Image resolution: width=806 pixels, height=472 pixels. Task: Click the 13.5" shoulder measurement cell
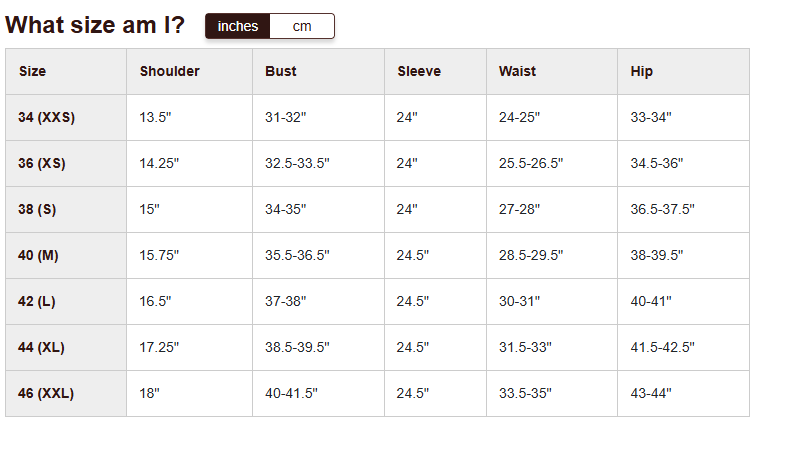[156, 118]
